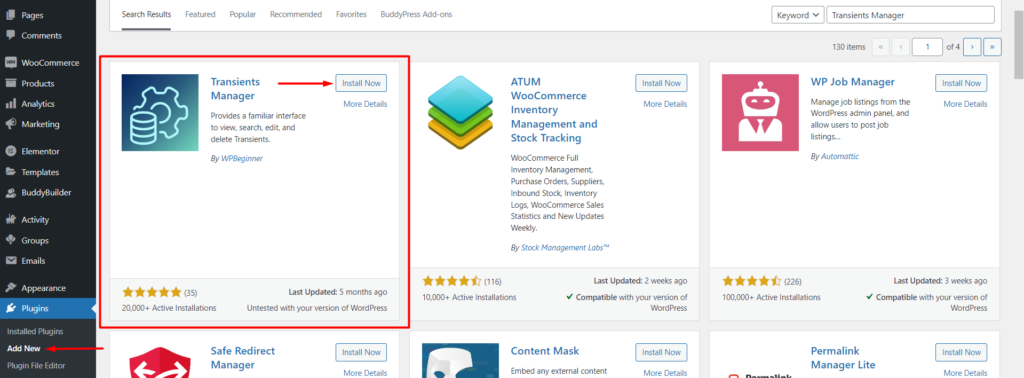Click the WooCommerce logo icon in sidebar
1024x378 pixels.
point(10,63)
